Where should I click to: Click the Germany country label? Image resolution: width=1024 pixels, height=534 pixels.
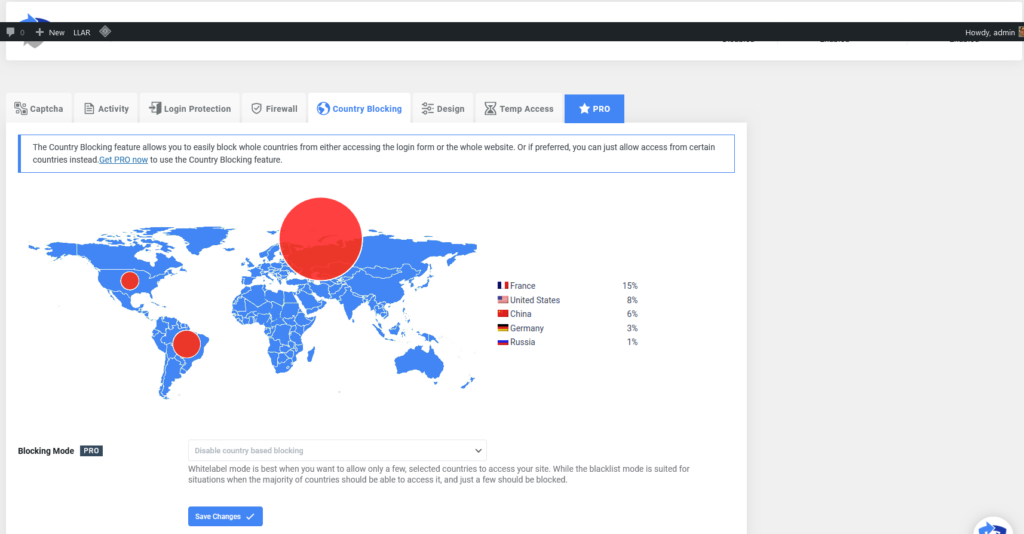coord(527,328)
